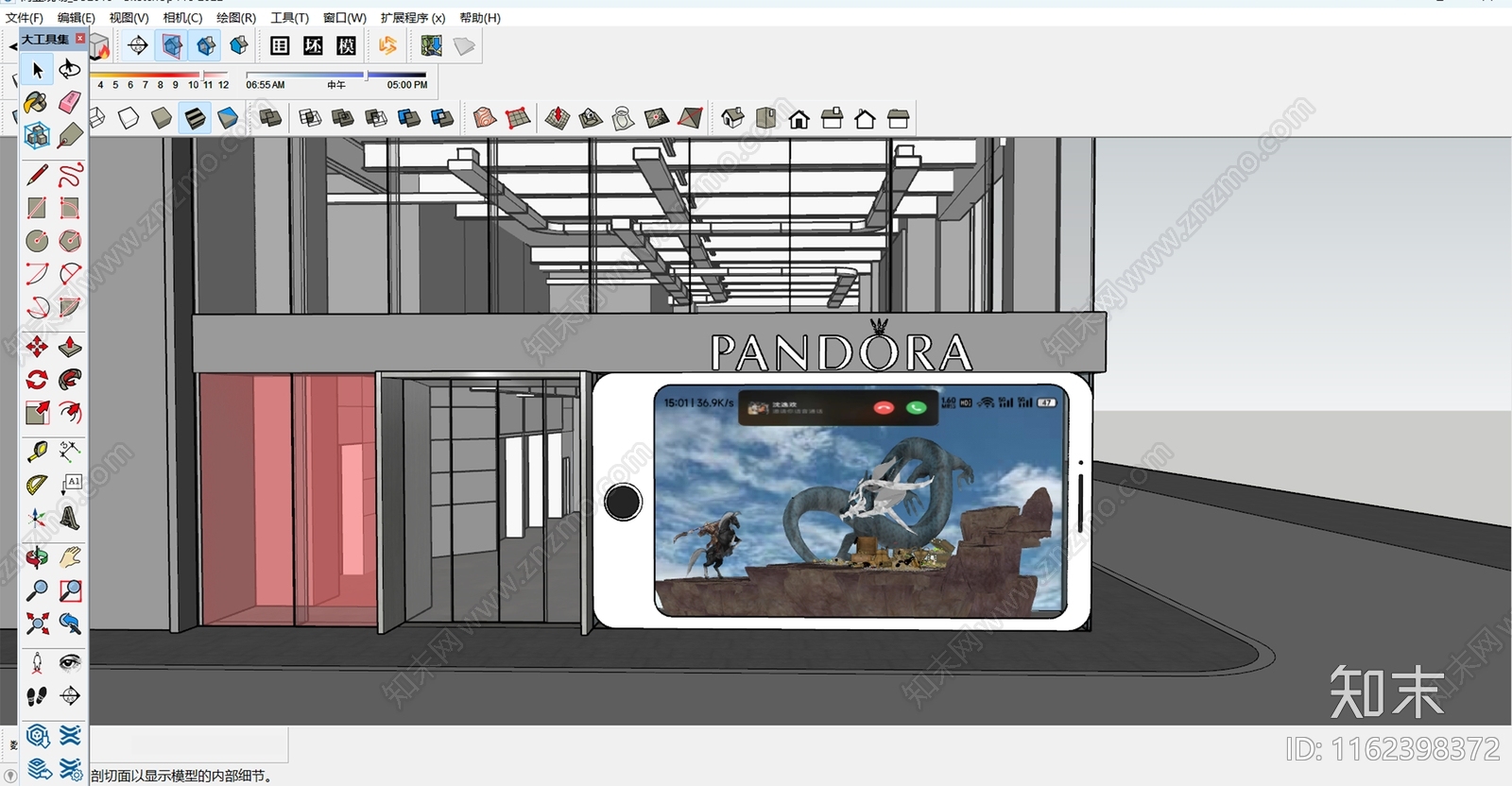The width and height of the screenshot is (1512, 786).
Task: Open the 绘图(R) menu
Action: click(x=236, y=18)
